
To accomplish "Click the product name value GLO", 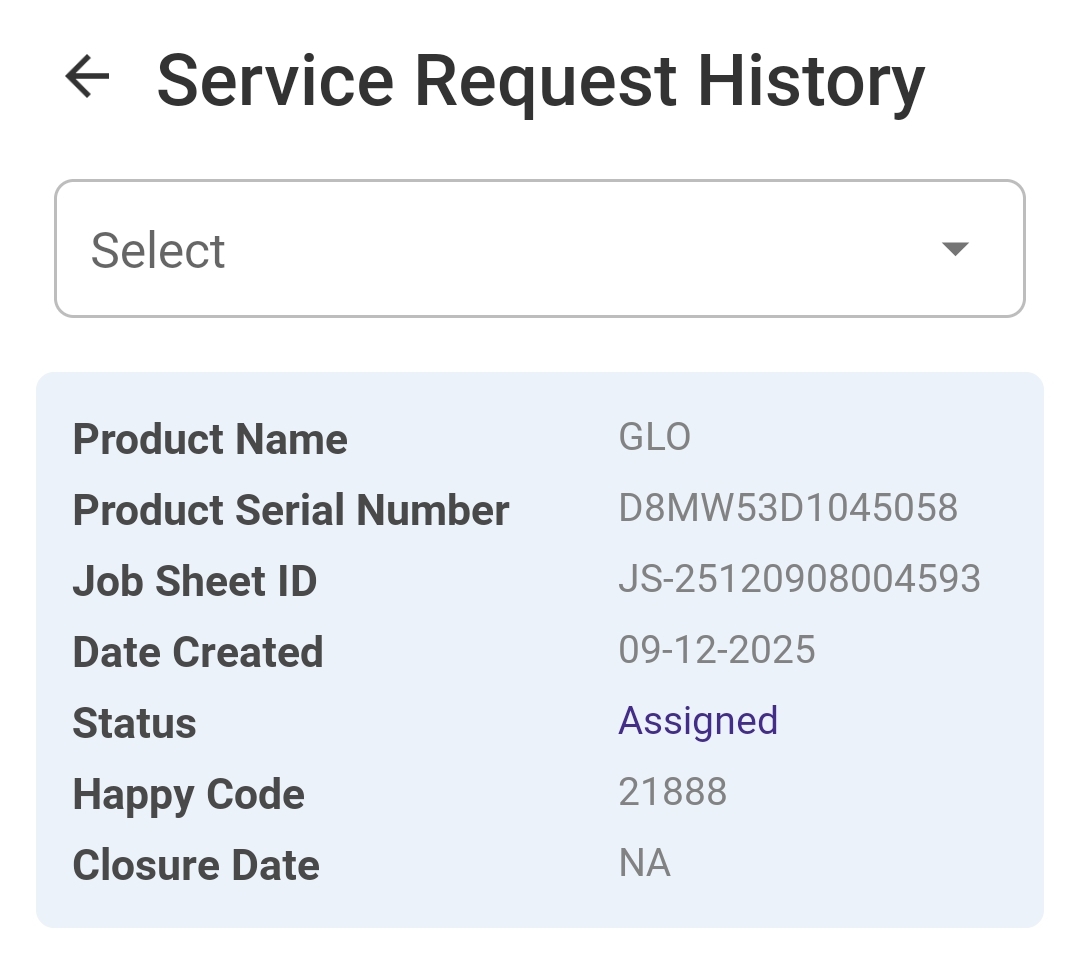I will click(x=654, y=437).
